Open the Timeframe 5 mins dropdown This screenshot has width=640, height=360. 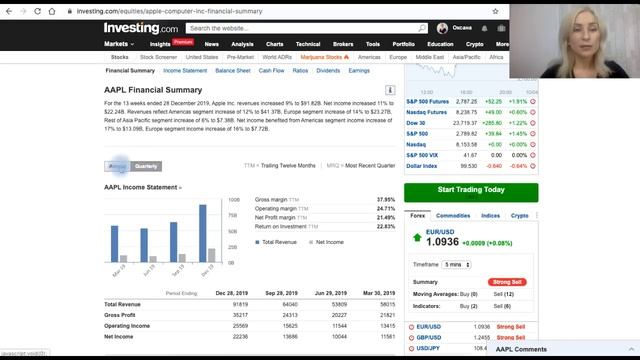click(456, 265)
